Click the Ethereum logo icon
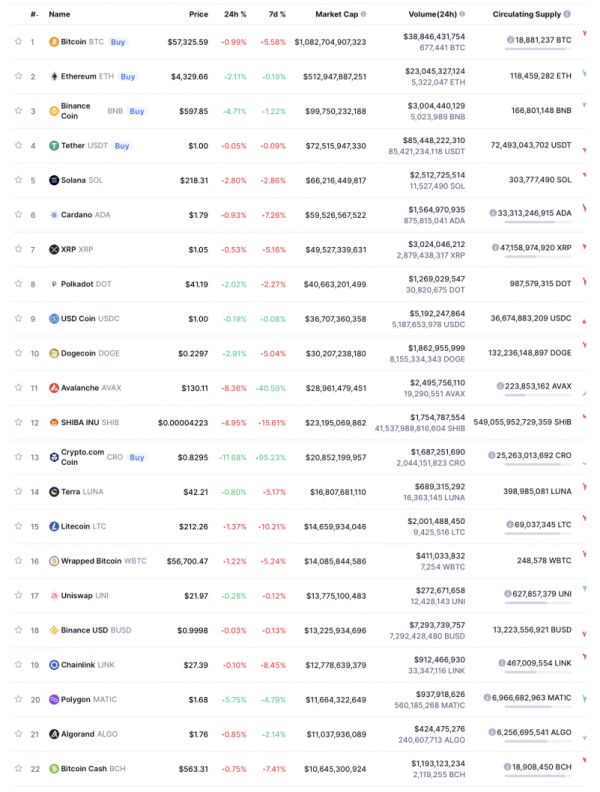 pyautogui.click(x=54, y=76)
